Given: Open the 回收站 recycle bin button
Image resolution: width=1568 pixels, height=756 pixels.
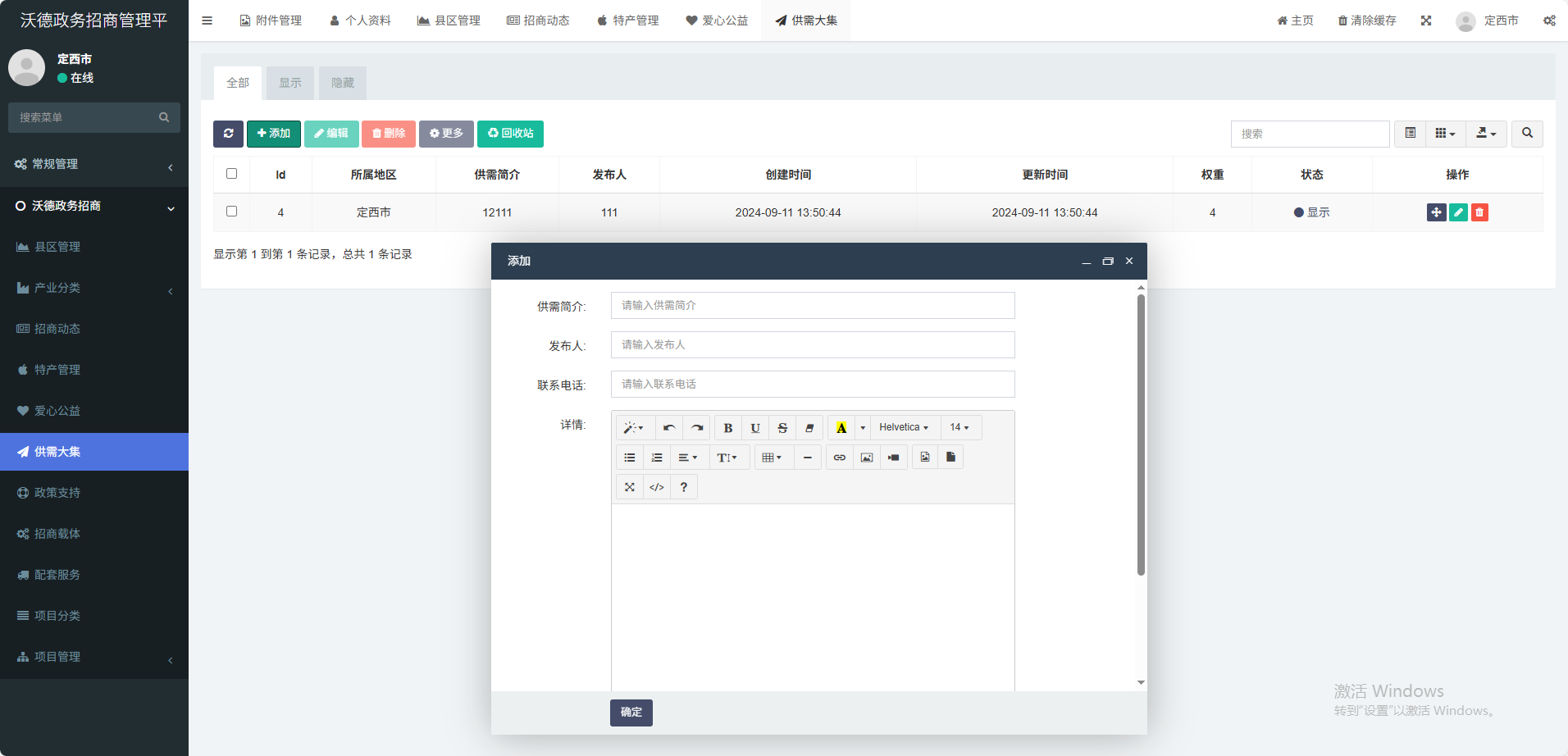Looking at the screenshot, I should pyautogui.click(x=510, y=134).
